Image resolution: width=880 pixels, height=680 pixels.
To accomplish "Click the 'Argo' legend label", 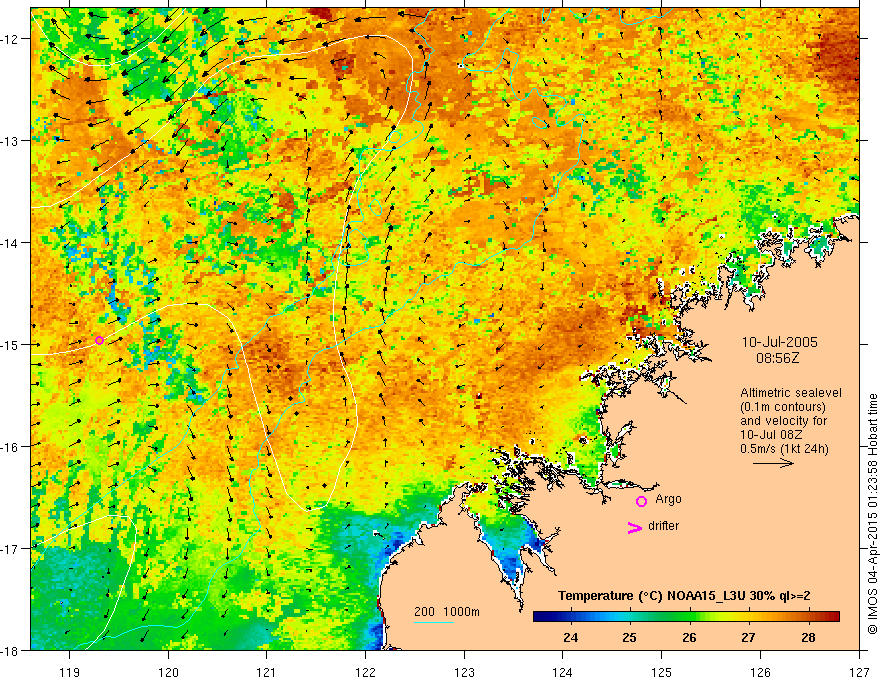I will tap(668, 499).
